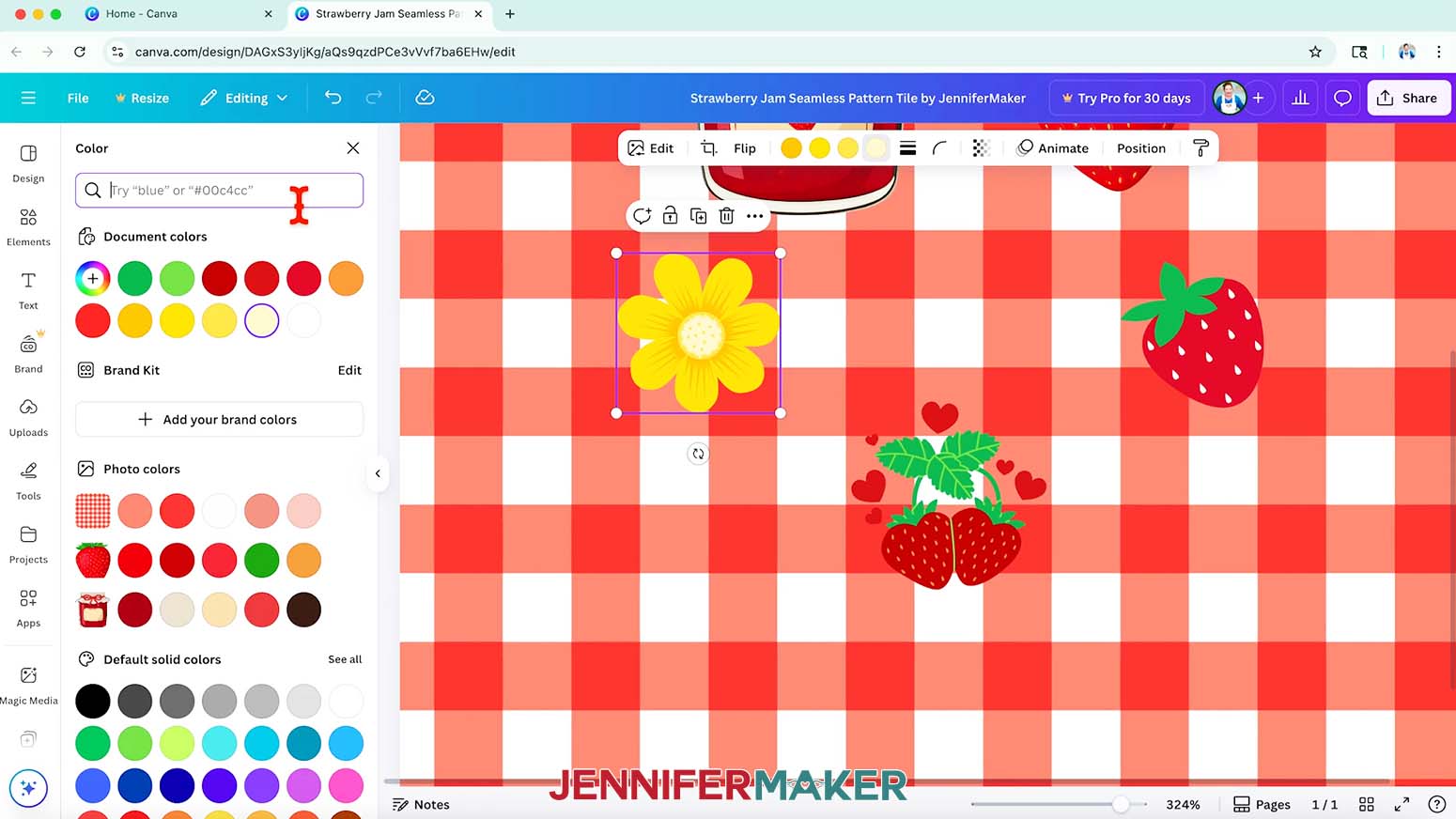
Task: Click the Undo arrow
Action: pos(333,98)
